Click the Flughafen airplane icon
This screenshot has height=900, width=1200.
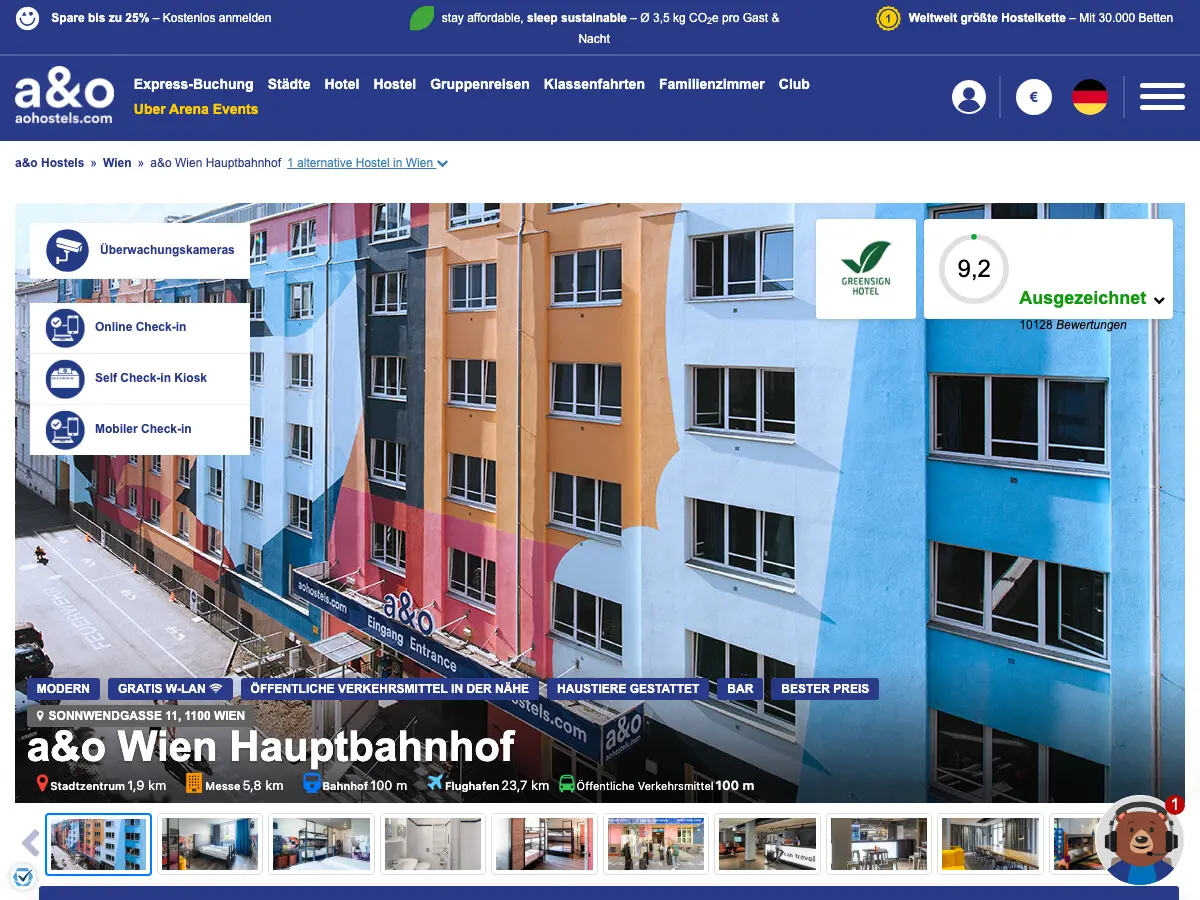434,783
